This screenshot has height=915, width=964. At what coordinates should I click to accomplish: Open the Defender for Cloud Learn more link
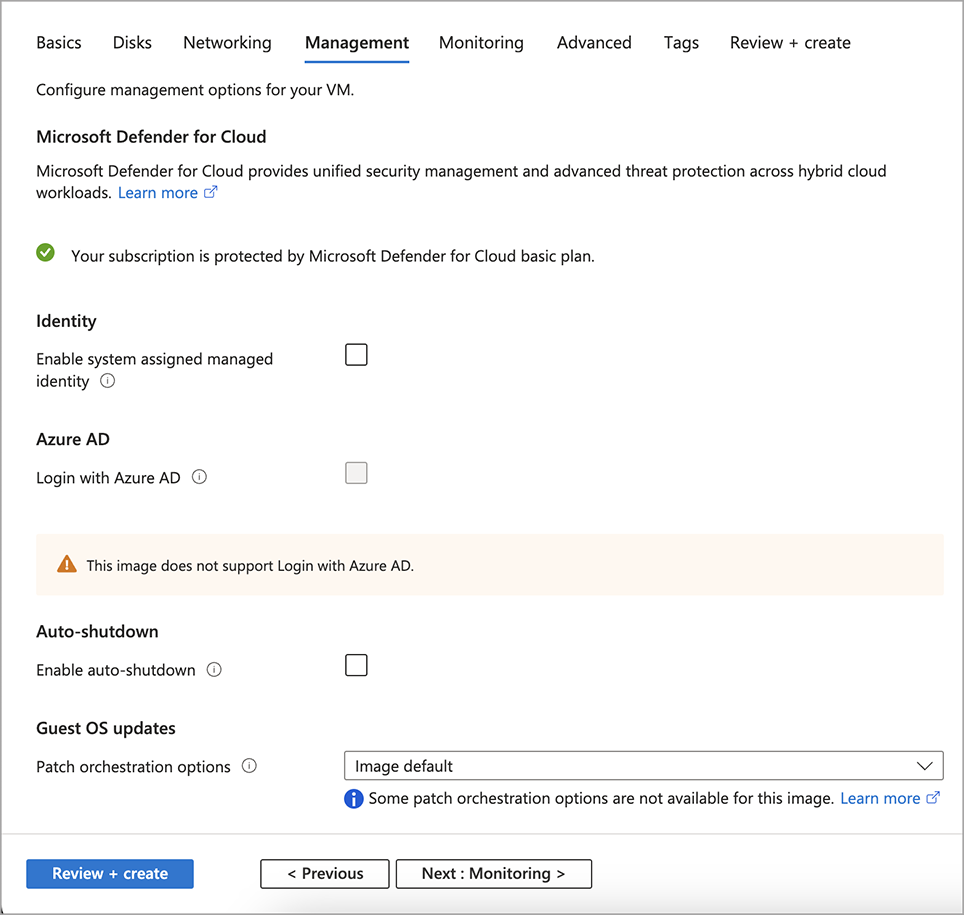(x=157, y=192)
